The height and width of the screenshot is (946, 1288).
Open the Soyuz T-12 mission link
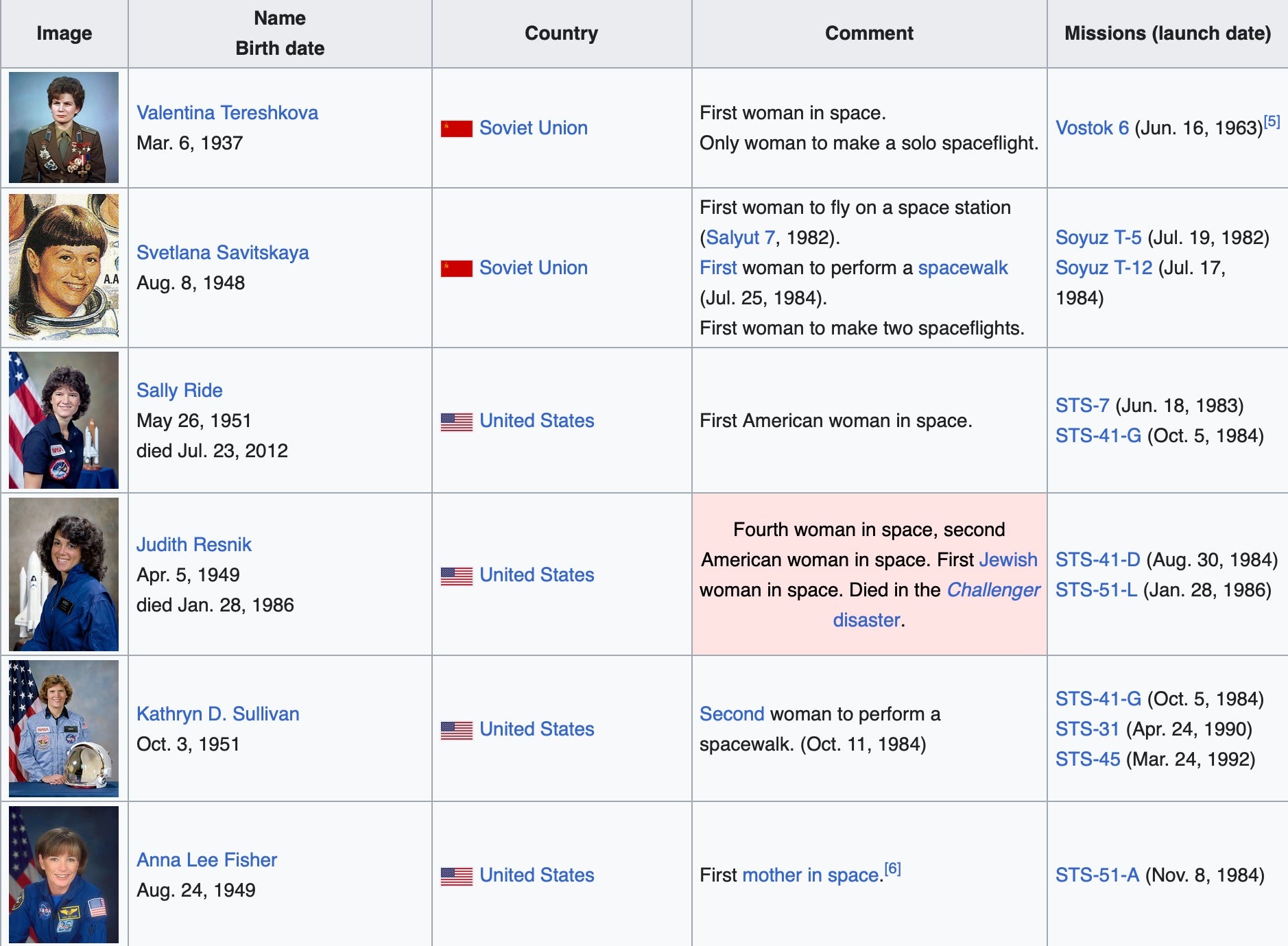(x=1104, y=267)
